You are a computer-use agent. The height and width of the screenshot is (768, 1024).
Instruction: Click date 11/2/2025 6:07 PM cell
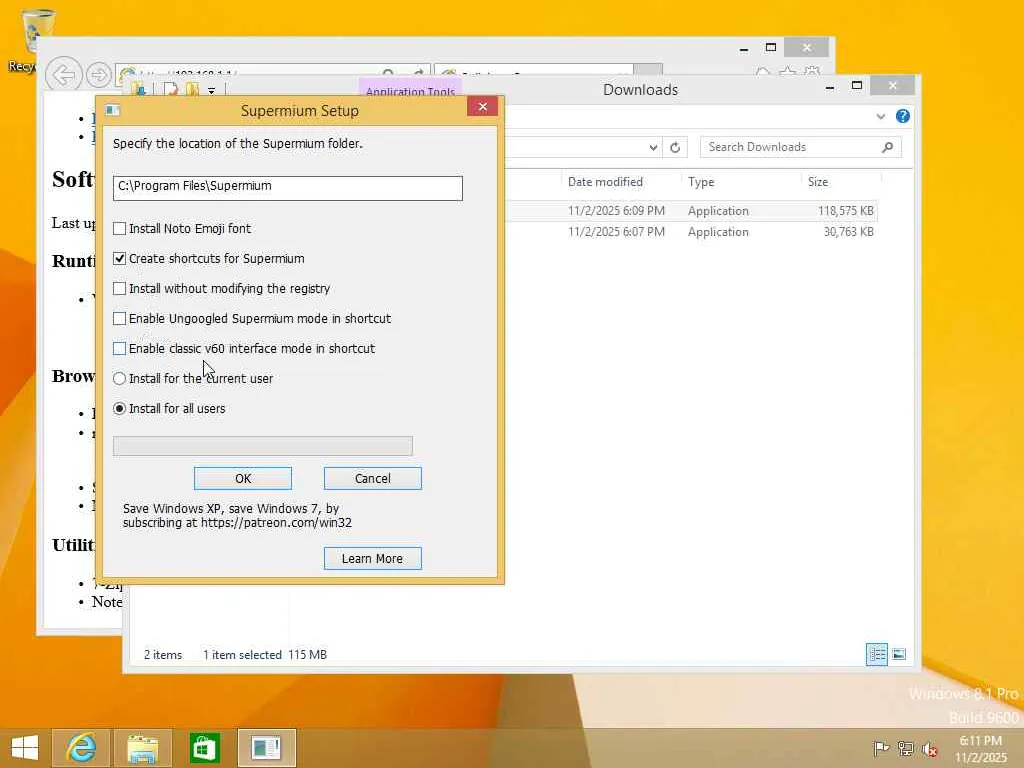[616, 232]
